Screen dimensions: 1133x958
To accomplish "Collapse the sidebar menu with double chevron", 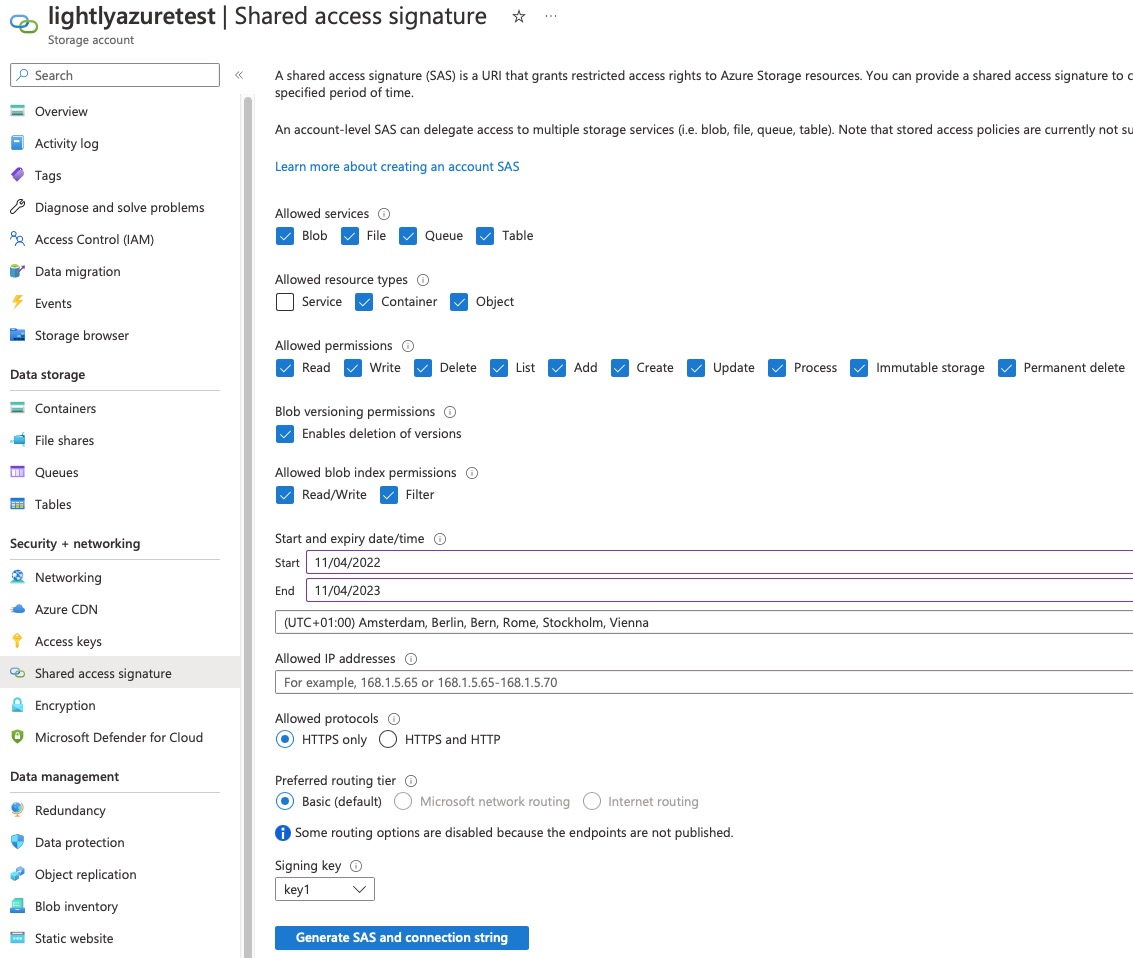I will point(239,75).
